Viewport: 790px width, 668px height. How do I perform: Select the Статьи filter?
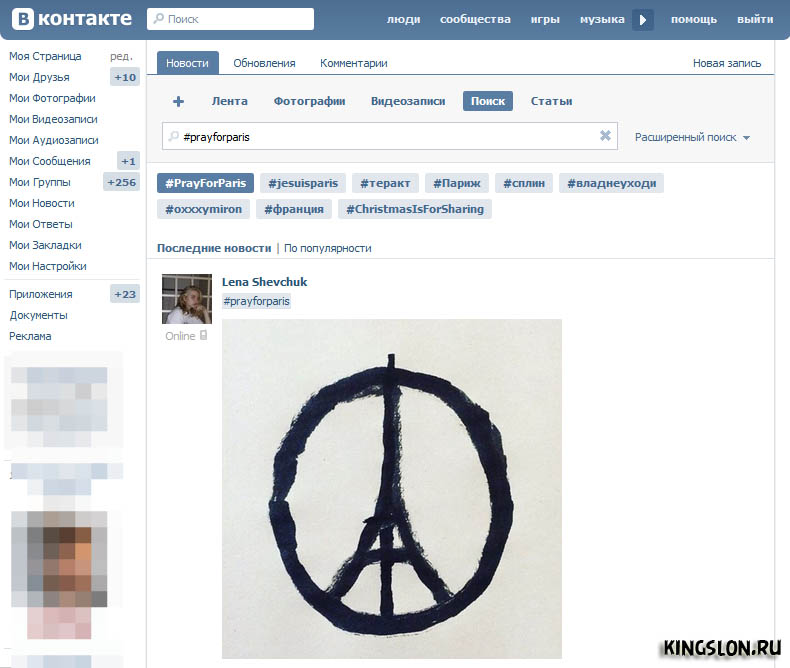pyautogui.click(x=551, y=101)
